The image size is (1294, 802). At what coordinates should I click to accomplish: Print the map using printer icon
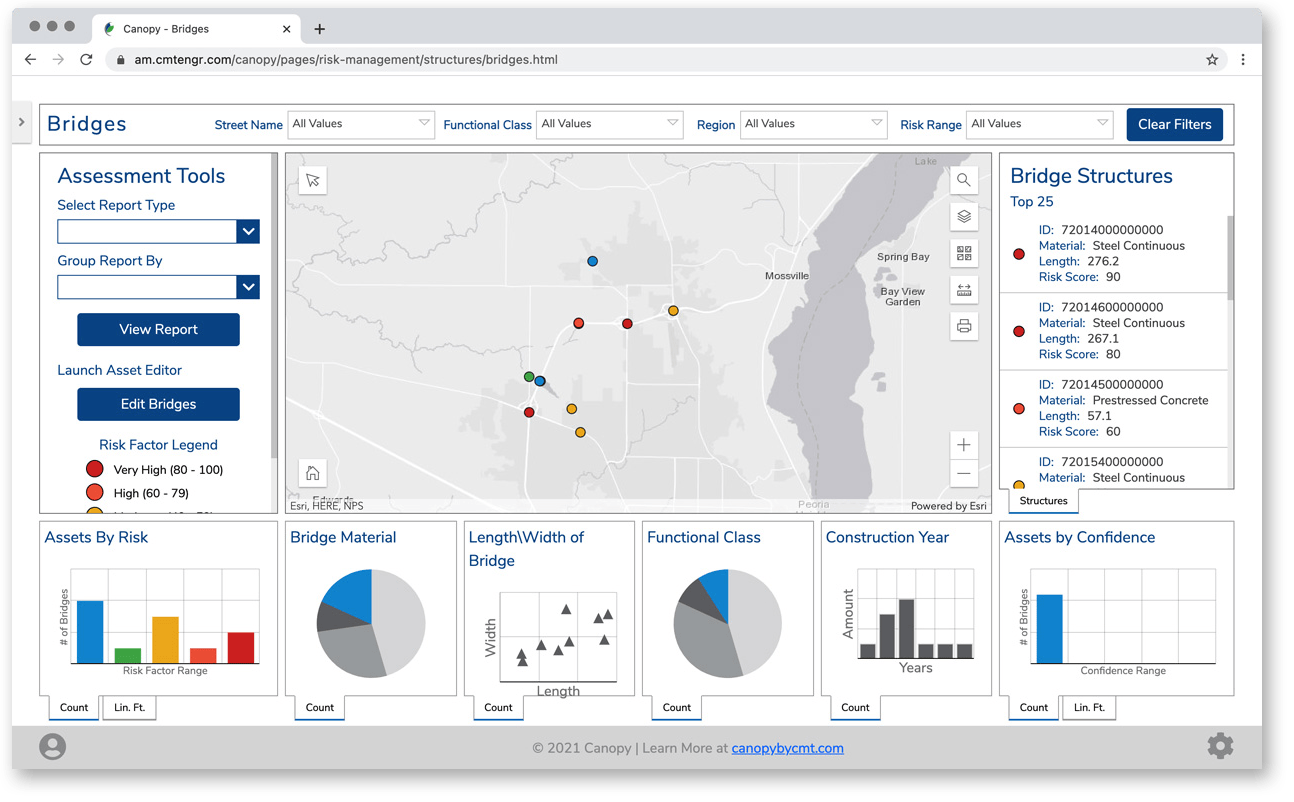click(964, 327)
